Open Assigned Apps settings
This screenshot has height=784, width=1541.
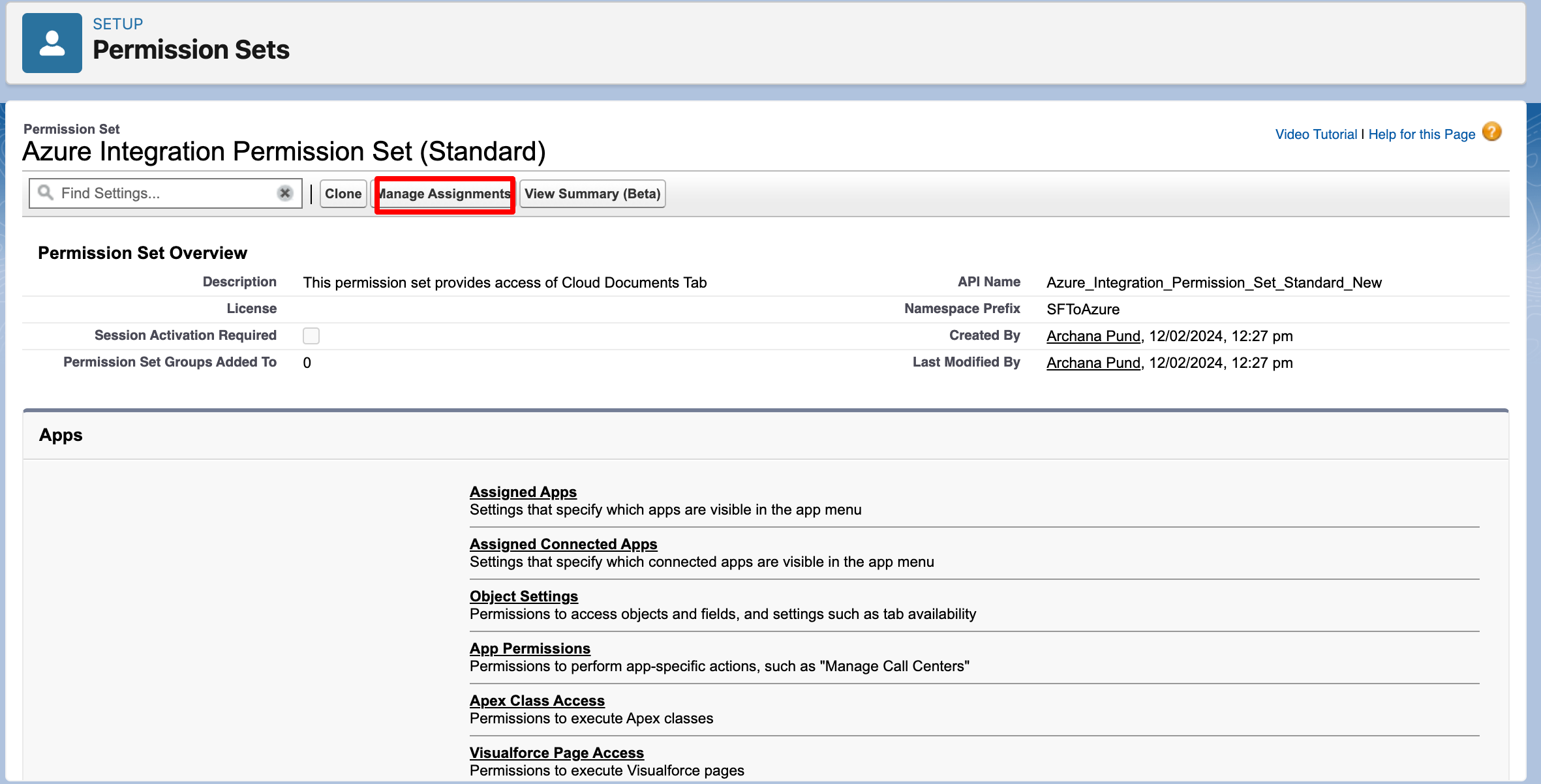(x=523, y=492)
